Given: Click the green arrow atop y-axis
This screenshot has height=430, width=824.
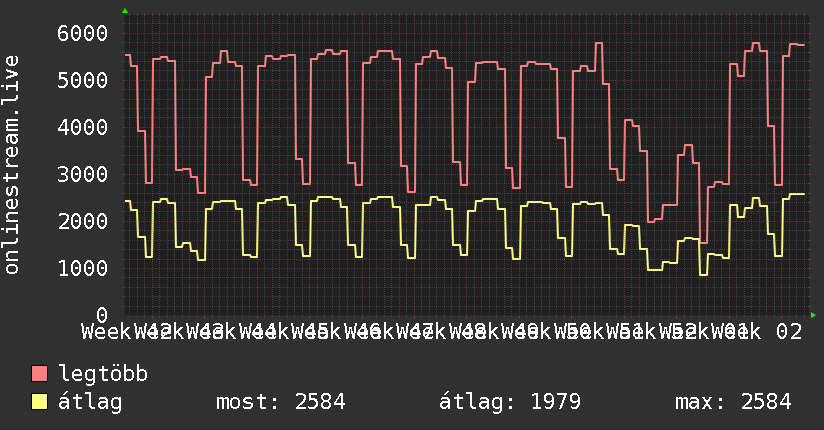Looking at the screenshot, I should (x=125, y=11).
